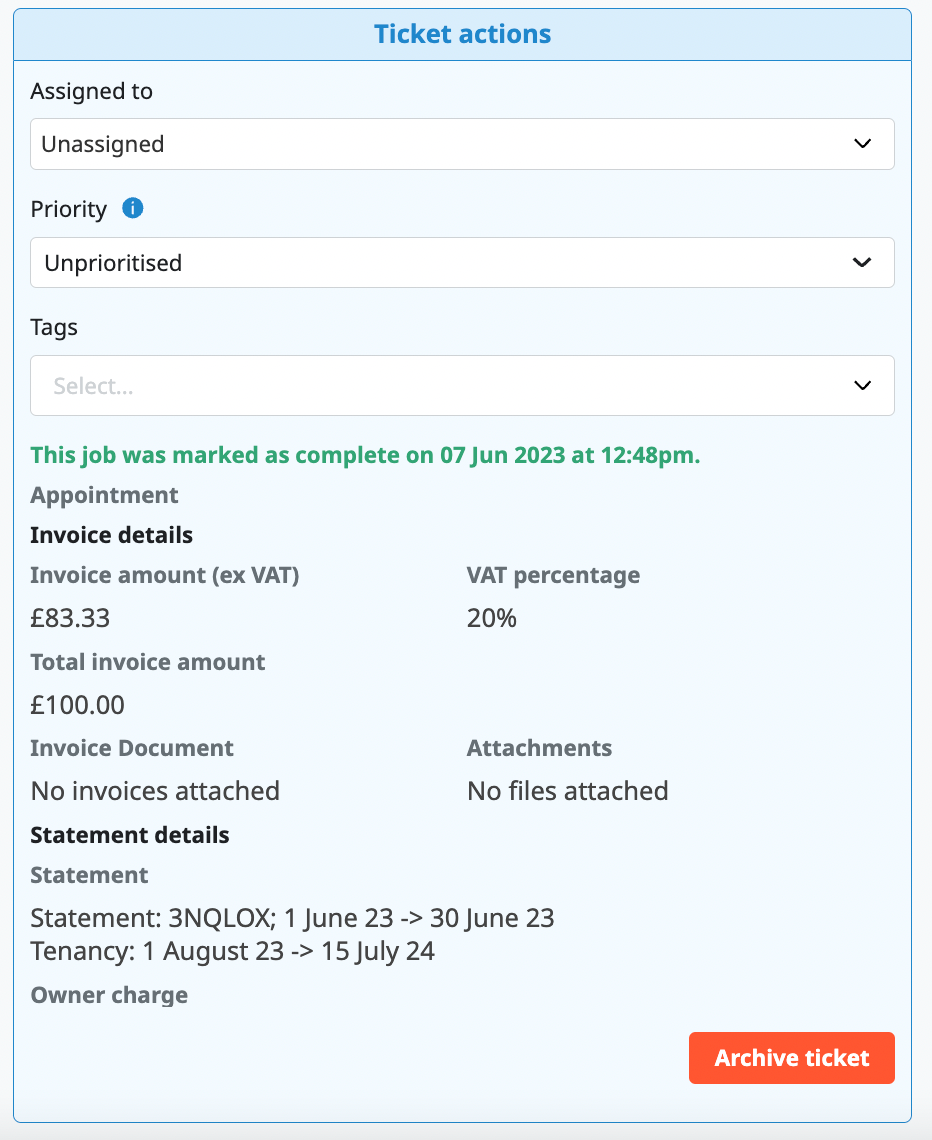This screenshot has height=1140, width=932.
Task: Click the Statement 3NQLOX date line
Action: pyautogui.click(x=292, y=918)
